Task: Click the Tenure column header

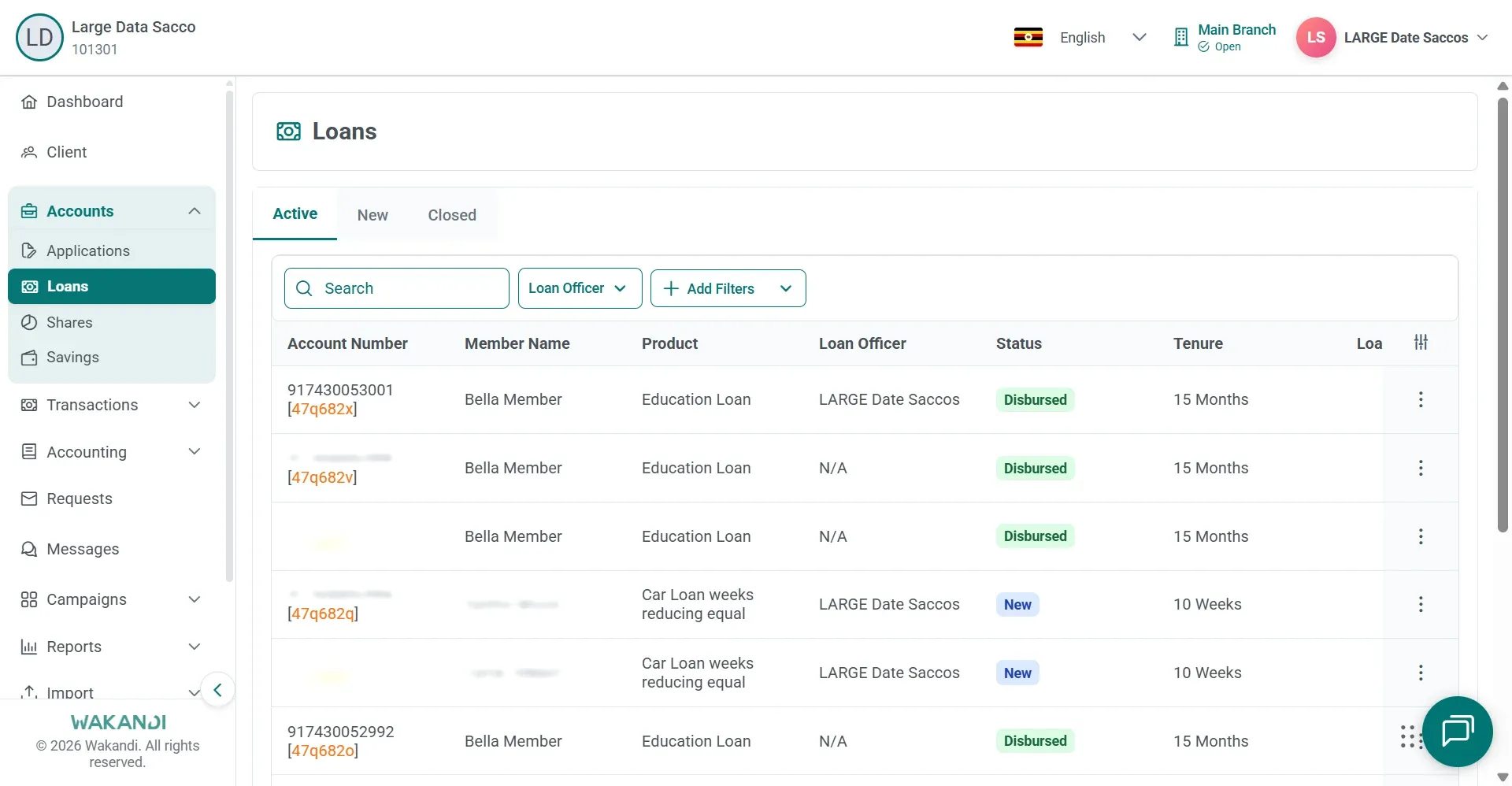Action: 1198,343
